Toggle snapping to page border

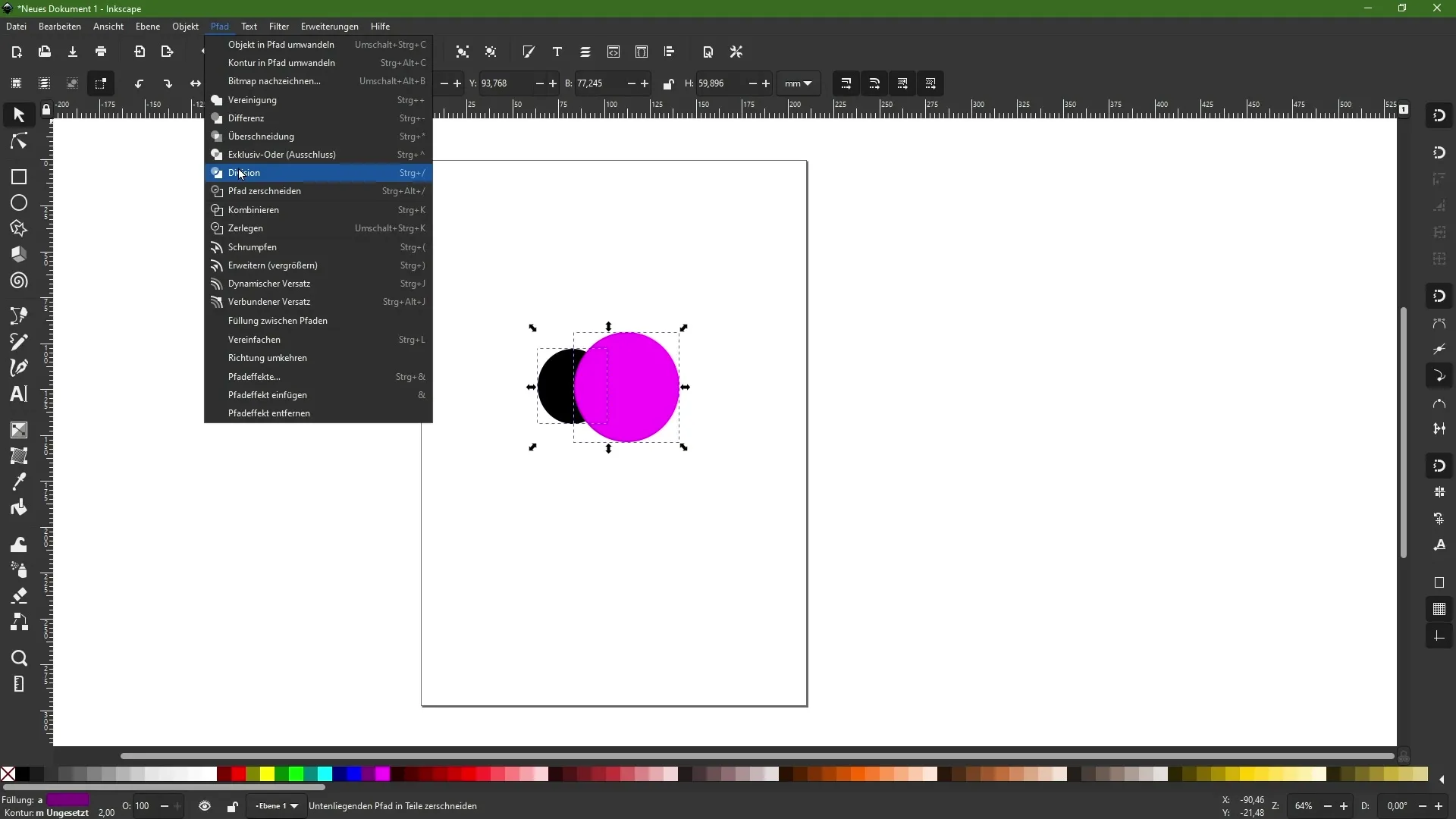click(x=1440, y=583)
